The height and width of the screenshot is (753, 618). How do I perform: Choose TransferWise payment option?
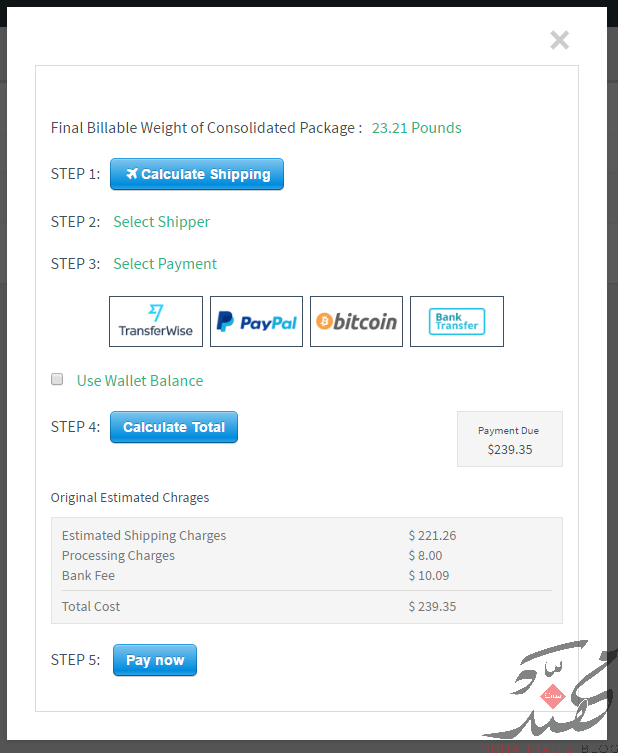(x=156, y=321)
